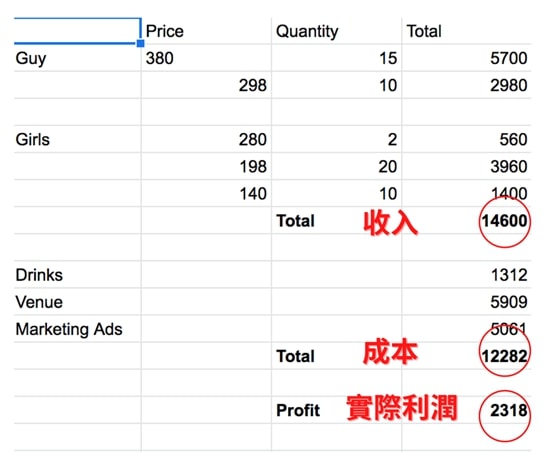Image resolution: width=554 pixels, height=452 pixels.
Task: Select the Price header cell
Action: [x=206, y=31]
